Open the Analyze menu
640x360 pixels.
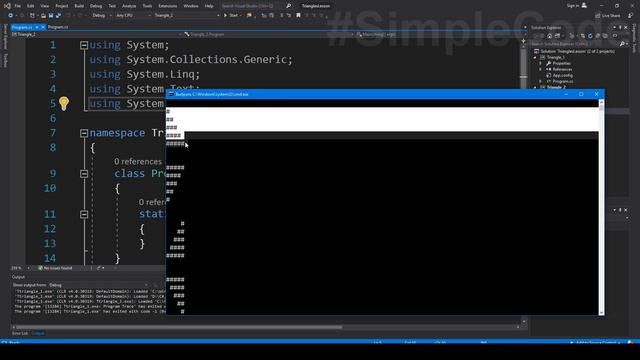click(129, 6)
